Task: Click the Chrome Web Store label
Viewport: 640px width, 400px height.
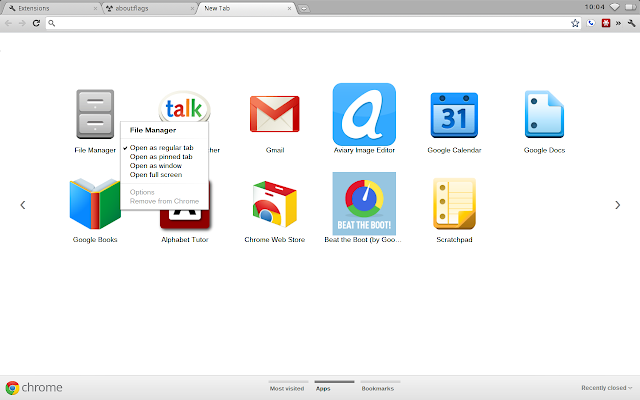Action: point(275,240)
